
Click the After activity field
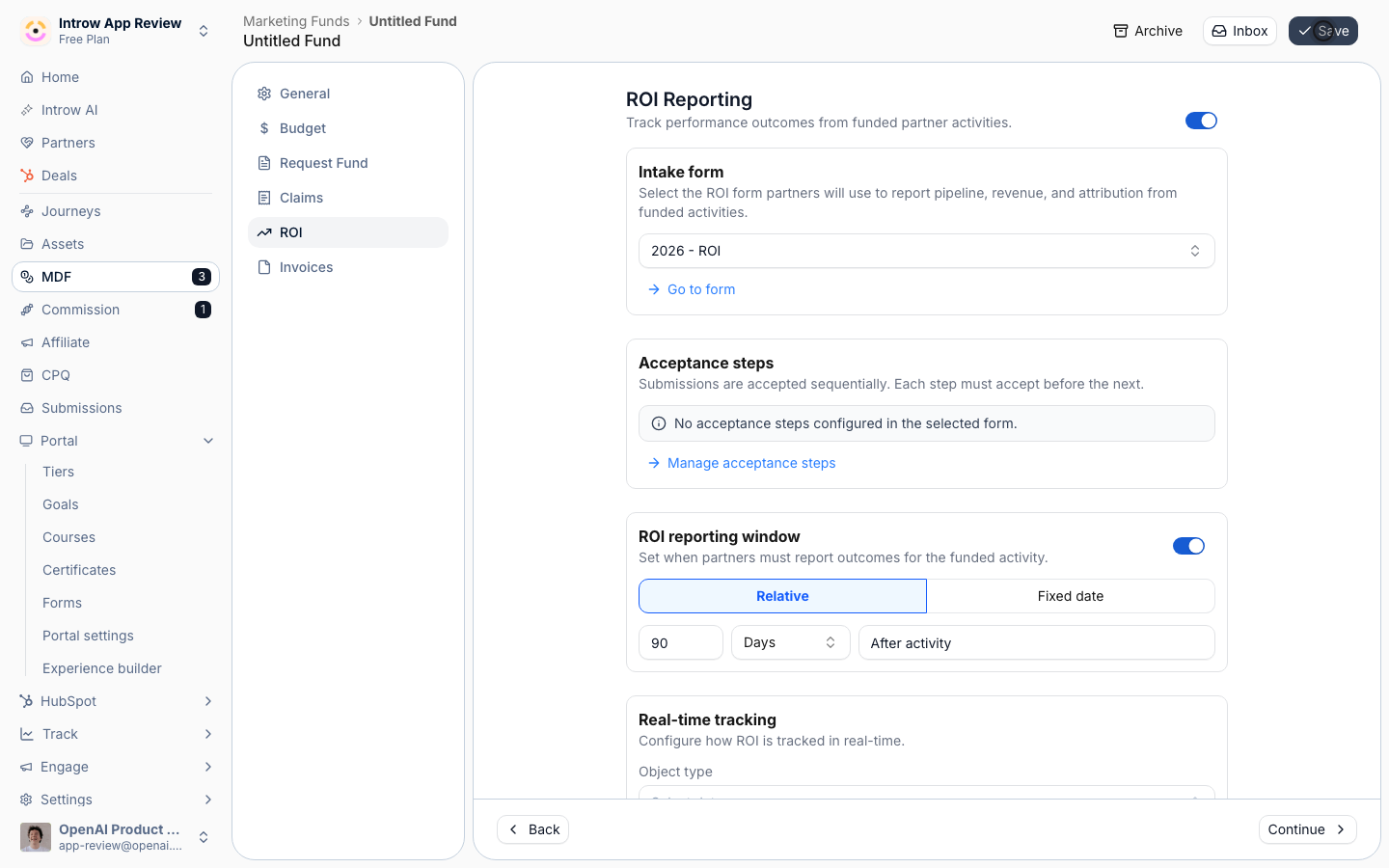[x=1037, y=642]
